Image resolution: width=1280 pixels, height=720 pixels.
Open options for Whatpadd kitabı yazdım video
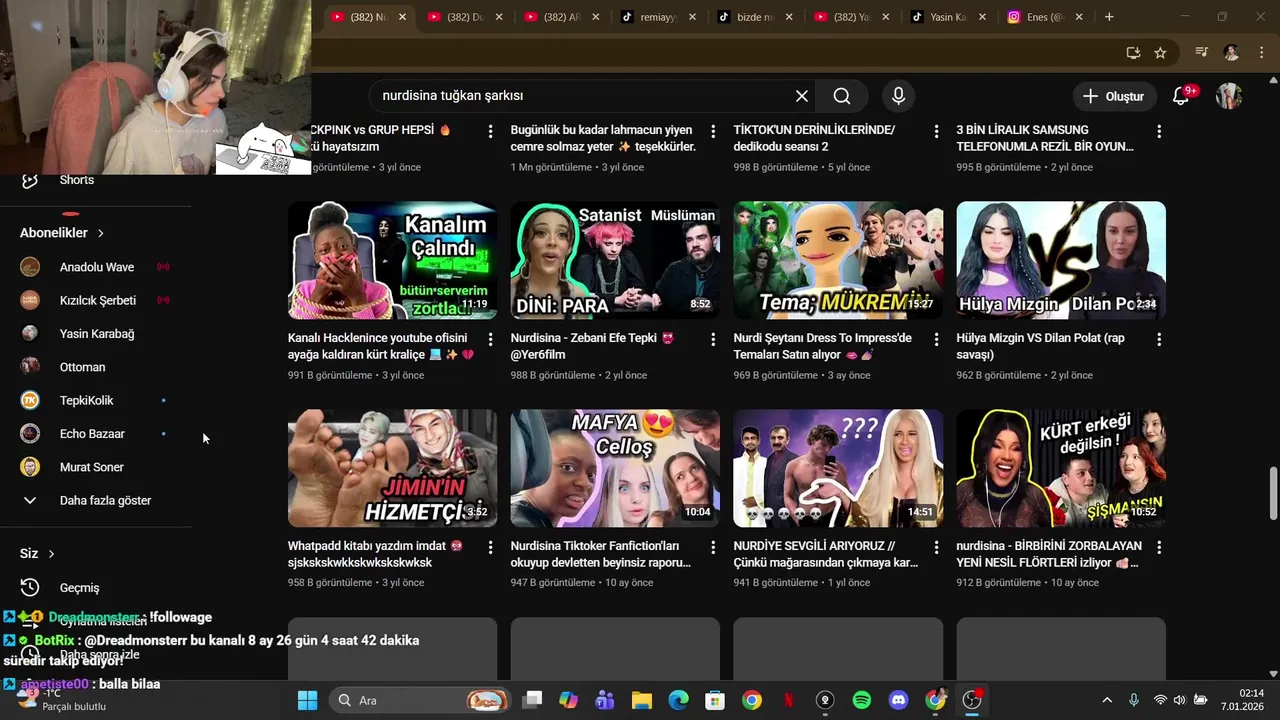(x=490, y=548)
